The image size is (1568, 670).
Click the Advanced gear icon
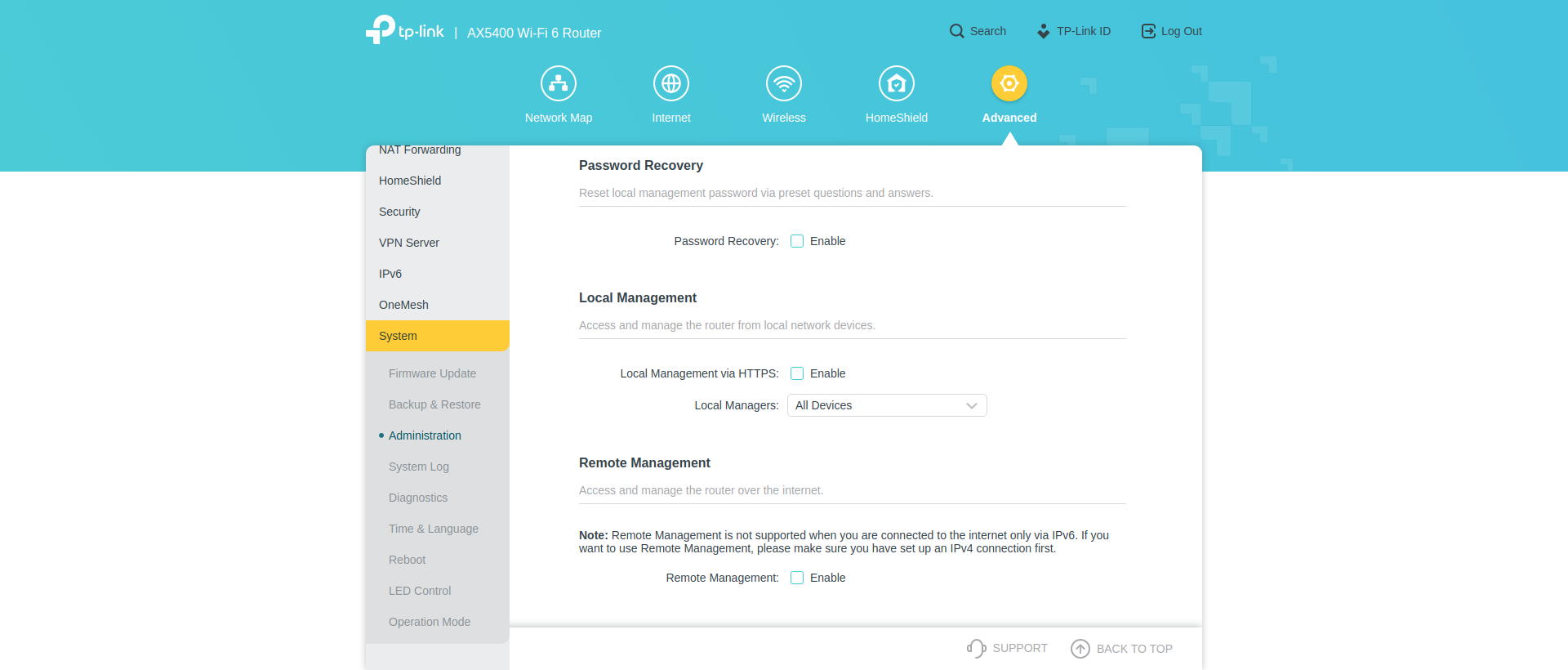coord(1009,83)
